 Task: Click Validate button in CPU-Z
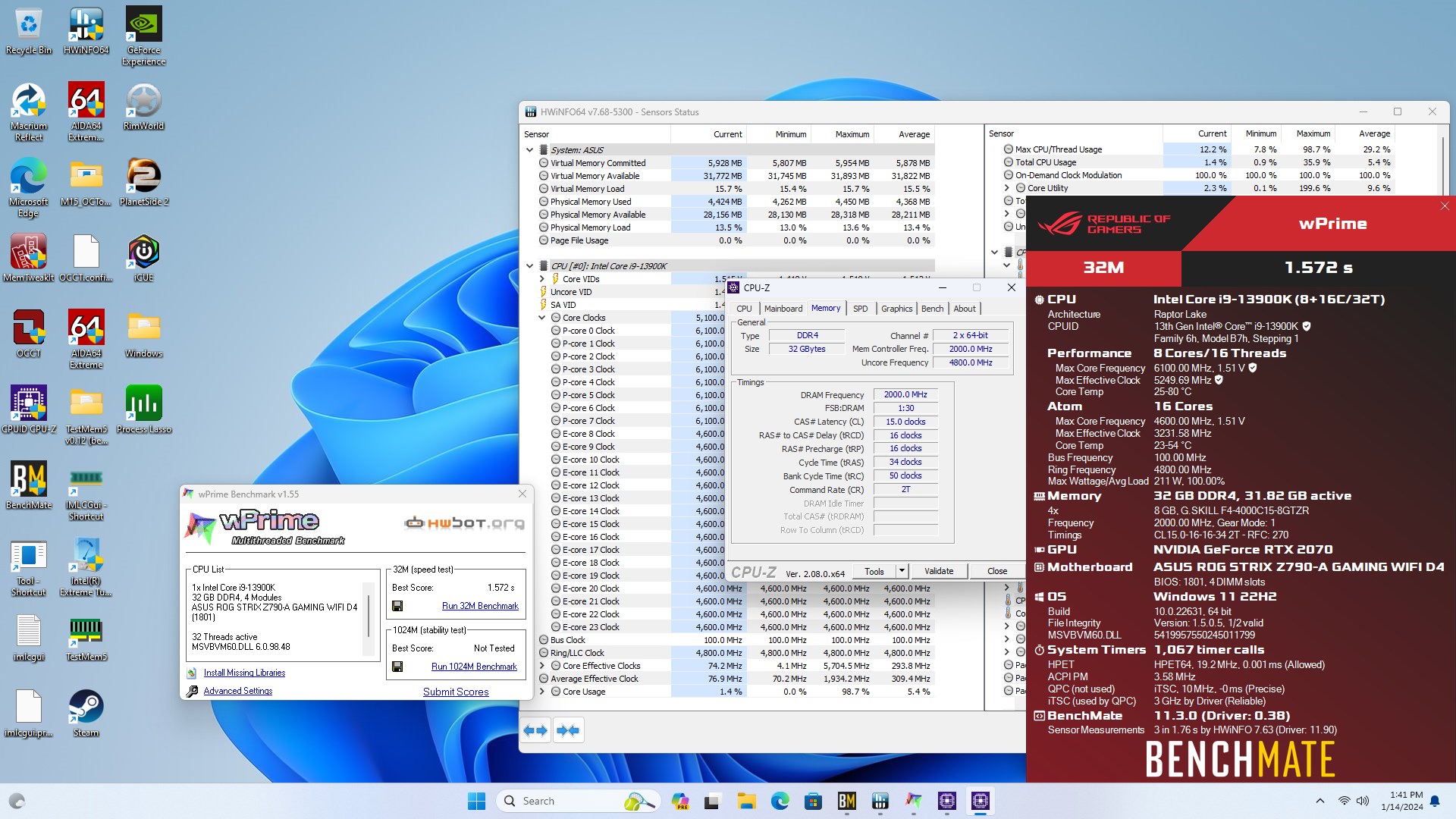click(939, 571)
